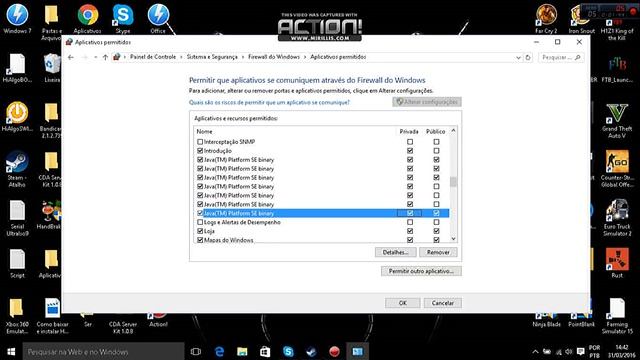
Task: Uncheck the Loja name checkbox
Action: 200,231
